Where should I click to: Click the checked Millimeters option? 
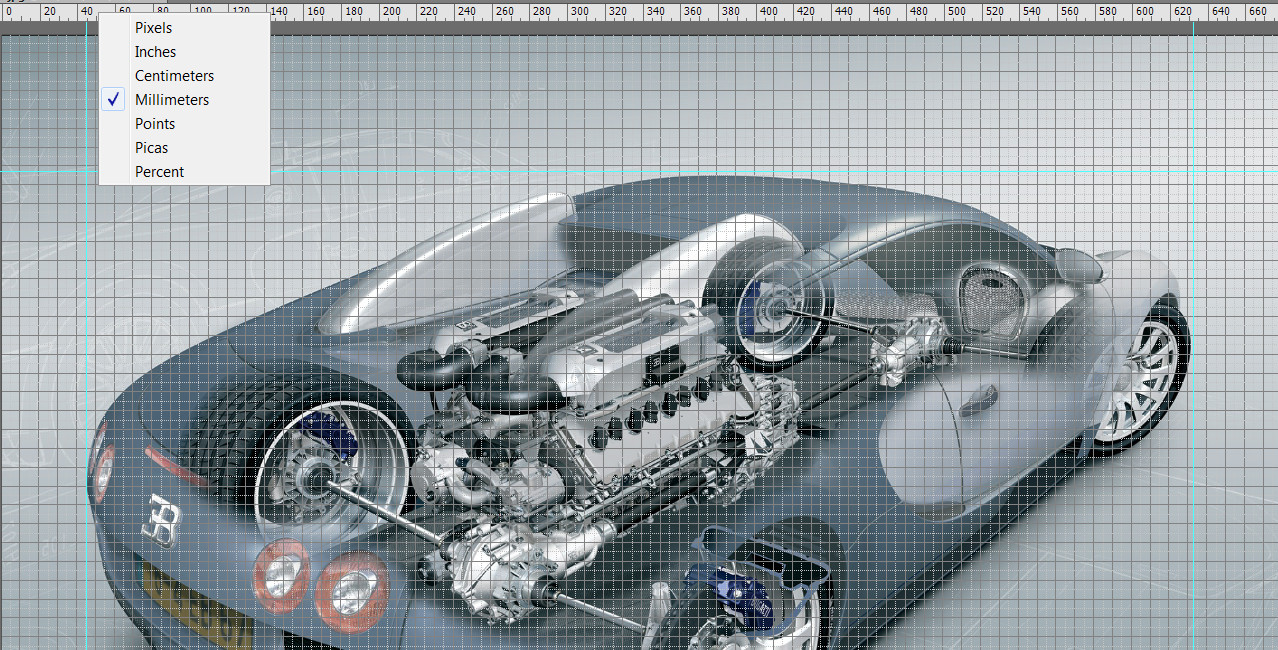(x=171, y=100)
